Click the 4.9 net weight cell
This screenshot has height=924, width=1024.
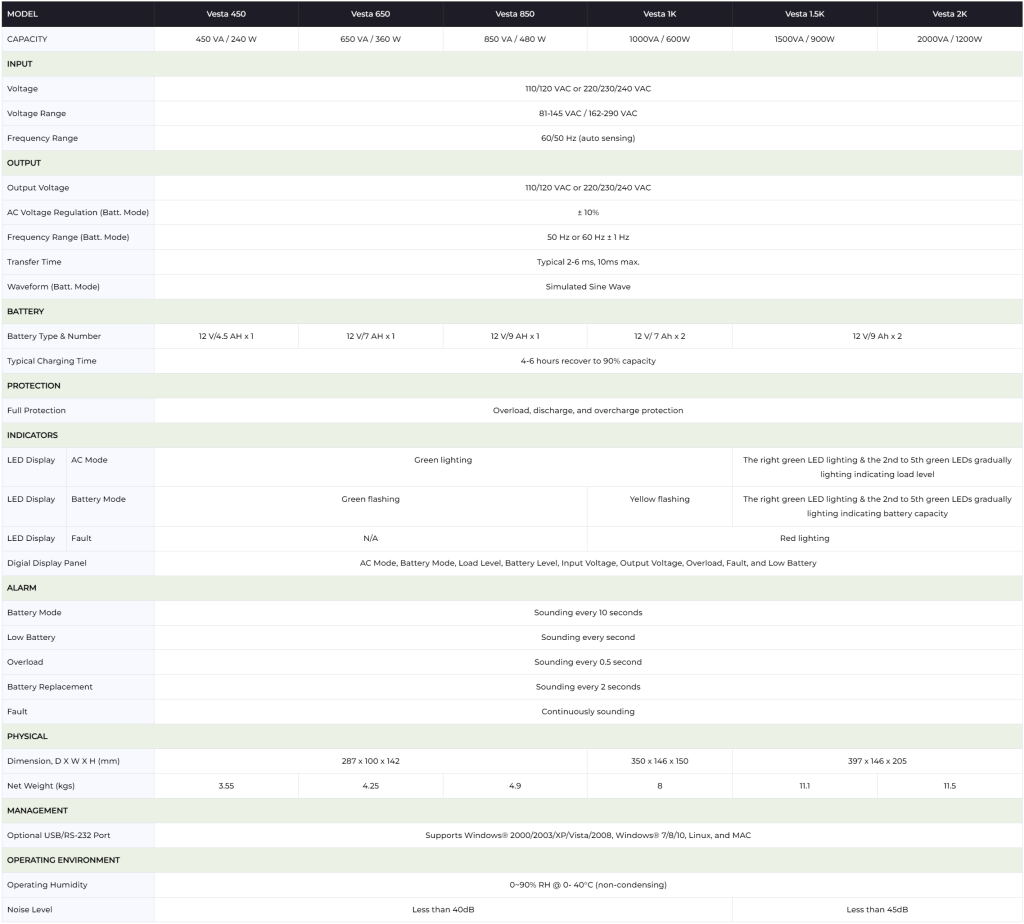click(515, 786)
